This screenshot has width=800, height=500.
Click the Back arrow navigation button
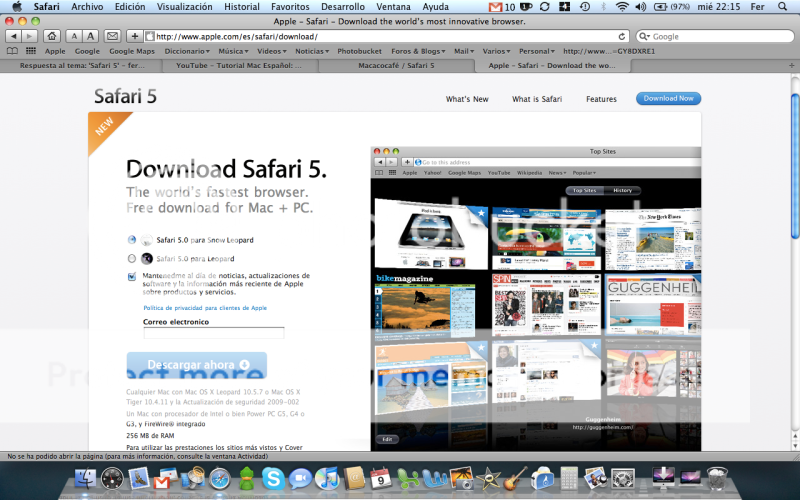[x=11, y=36]
